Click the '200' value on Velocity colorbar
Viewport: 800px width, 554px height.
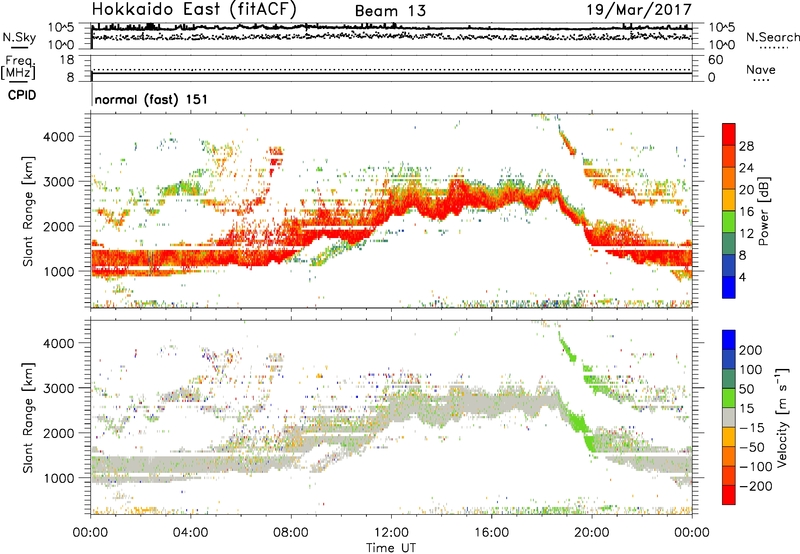click(x=751, y=350)
